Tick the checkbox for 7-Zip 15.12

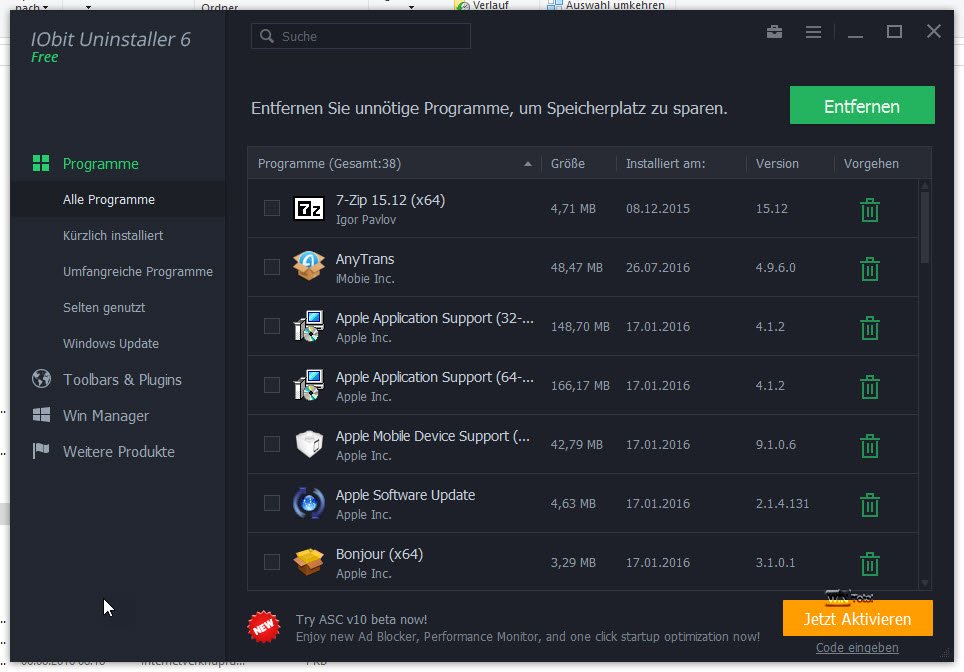(272, 208)
